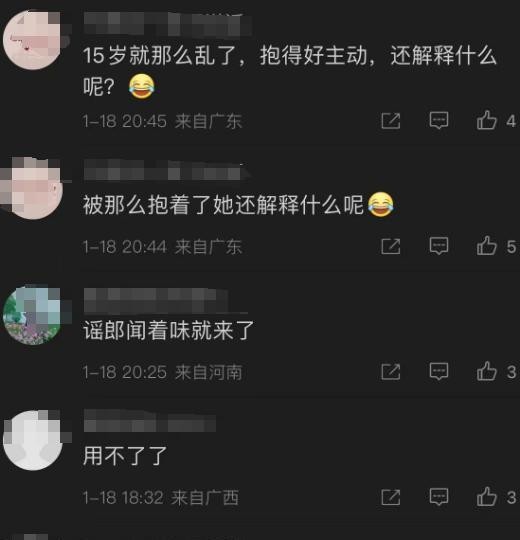Like the 20:44 comment with 5 likes
520x540 pixels.
coord(487,246)
